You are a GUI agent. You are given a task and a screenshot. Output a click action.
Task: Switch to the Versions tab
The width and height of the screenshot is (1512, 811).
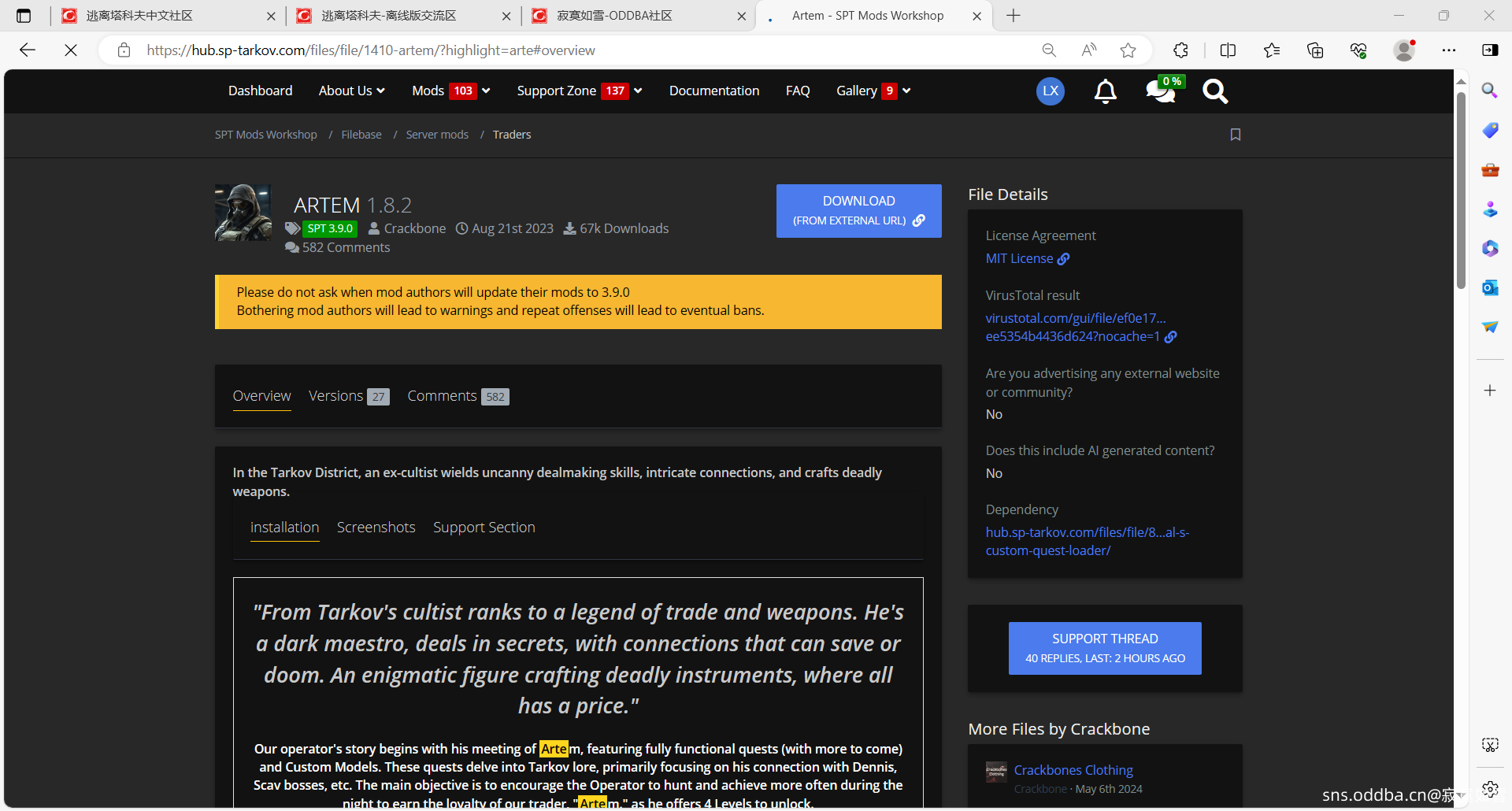348,396
